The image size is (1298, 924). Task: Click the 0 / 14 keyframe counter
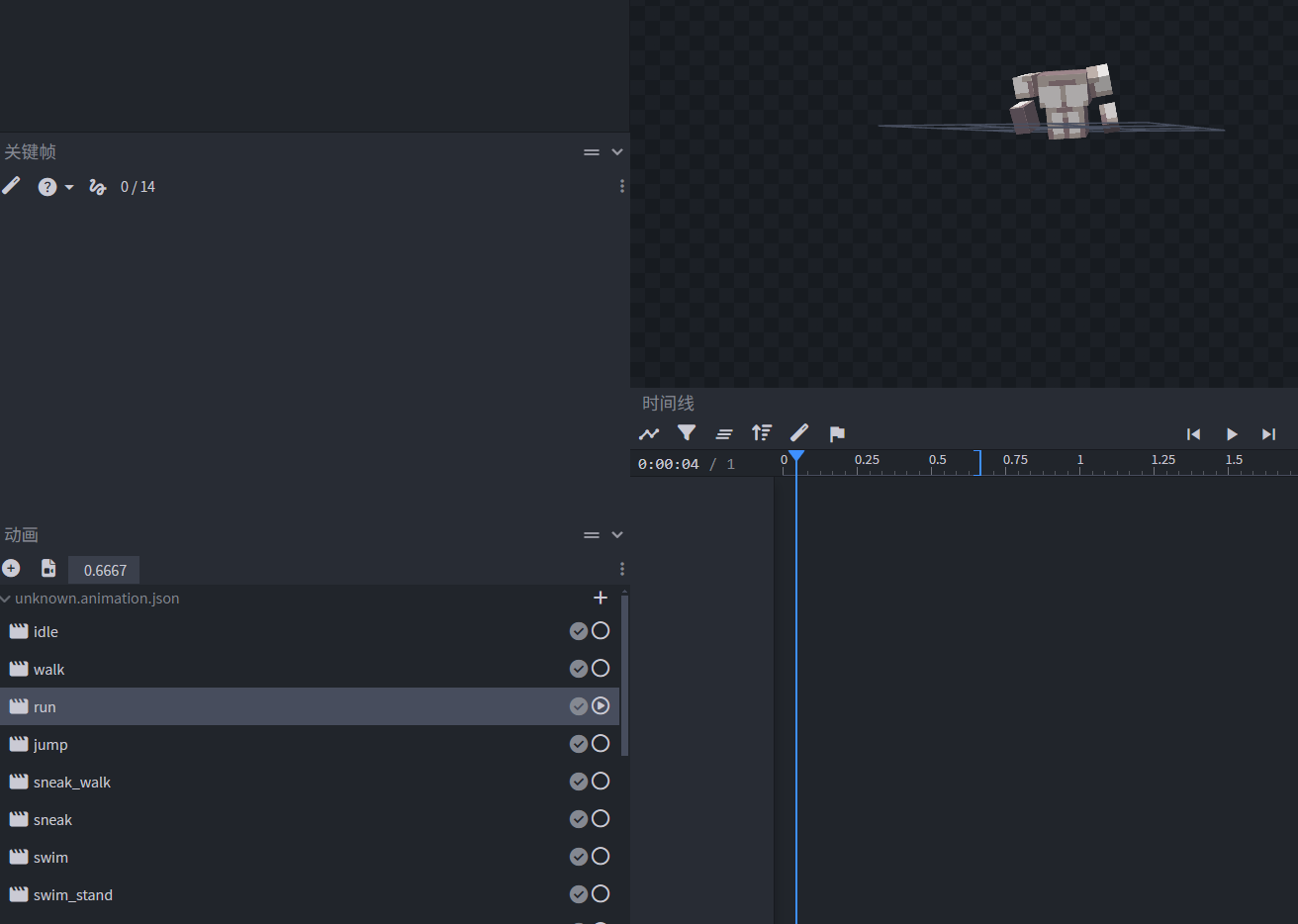pyautogui.click(x=138, y=187)
